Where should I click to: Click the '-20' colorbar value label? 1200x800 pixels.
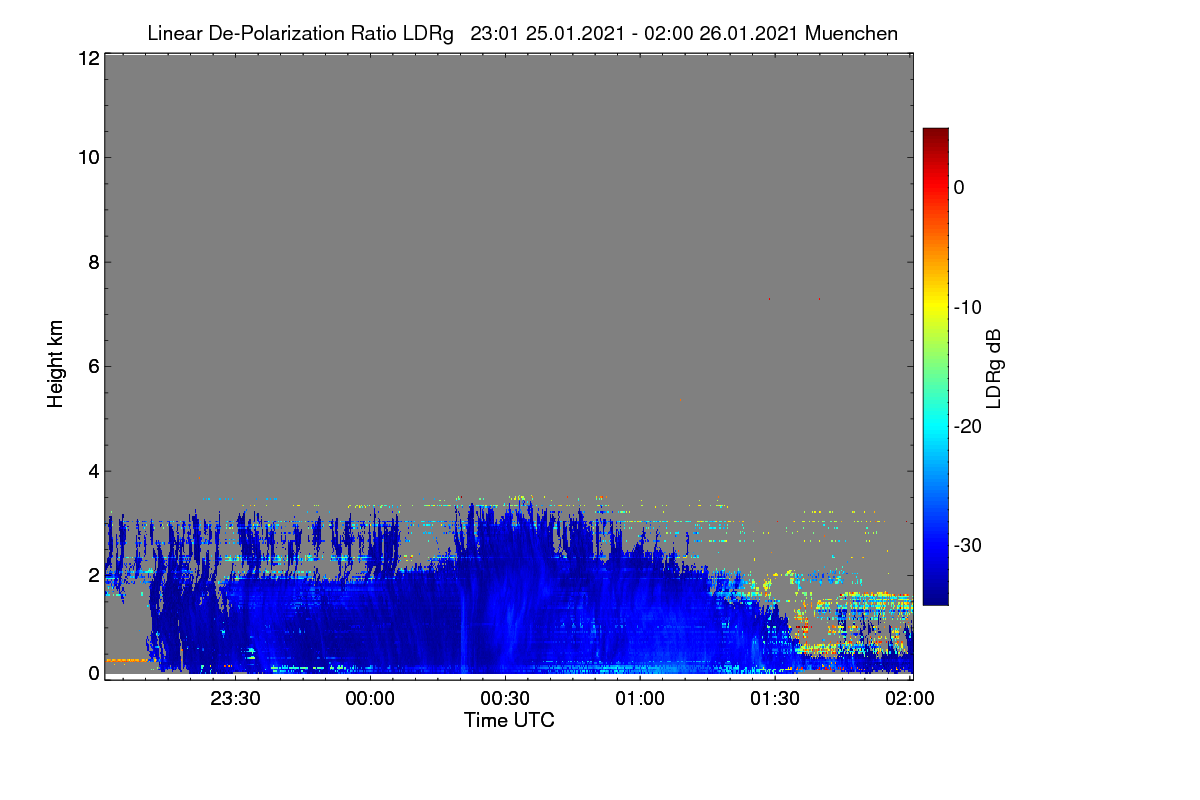[x=968, y=426]
